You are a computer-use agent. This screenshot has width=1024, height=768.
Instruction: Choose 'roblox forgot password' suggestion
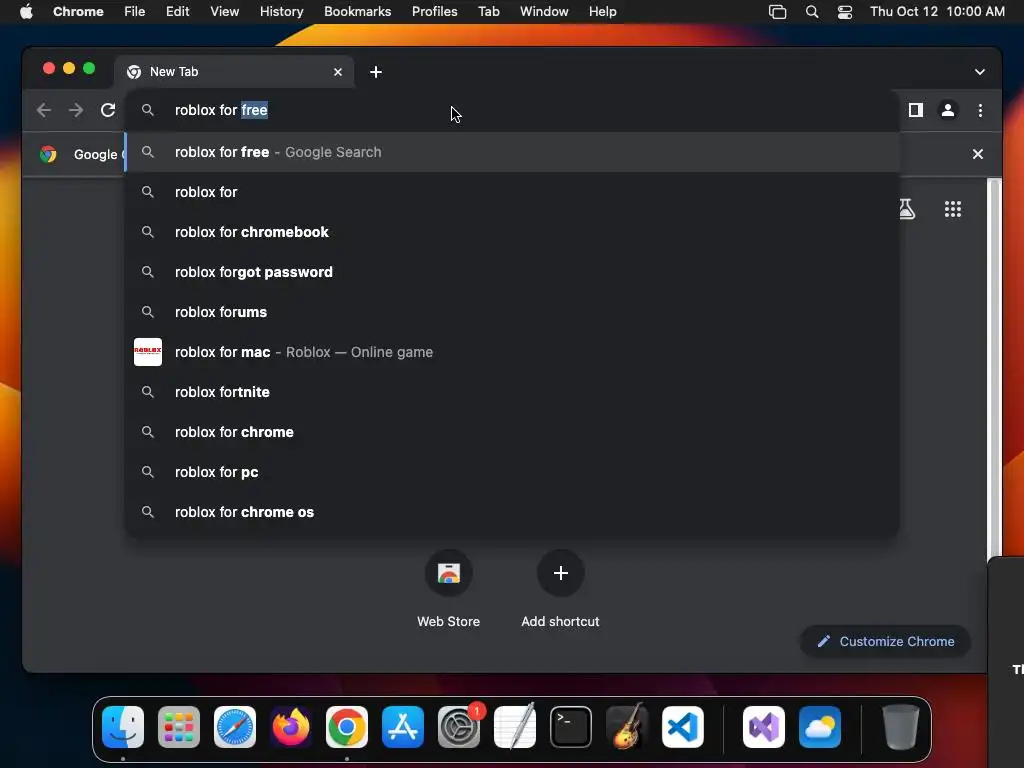(x=512, y=272)
